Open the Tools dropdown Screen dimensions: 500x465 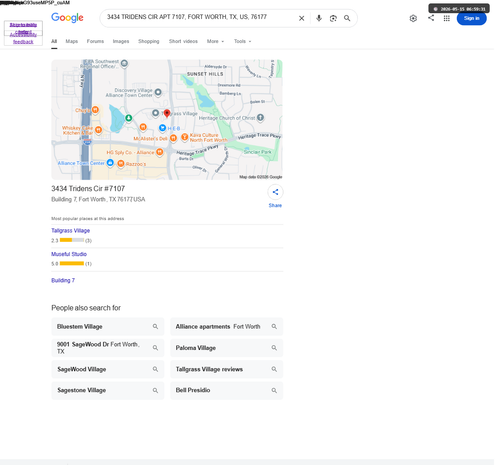(242, 41)
